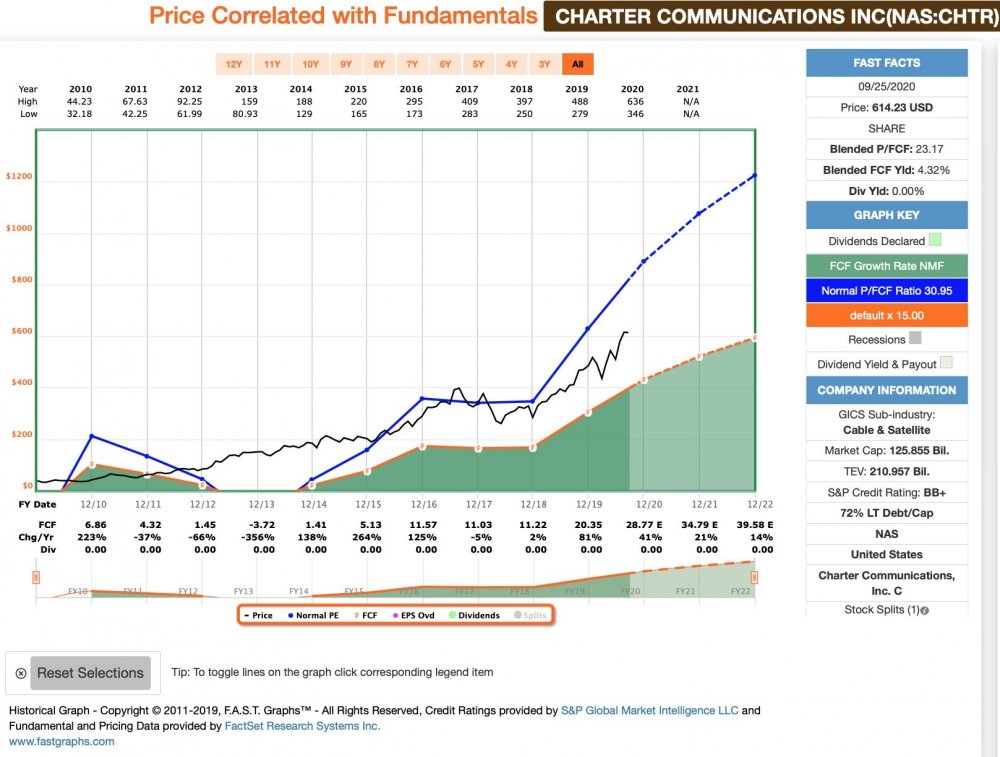This screenshot has height=757, width=1000.
Task: Open the S&P Global Market Intelligence LLC link
Action: [x=649, y=711]
